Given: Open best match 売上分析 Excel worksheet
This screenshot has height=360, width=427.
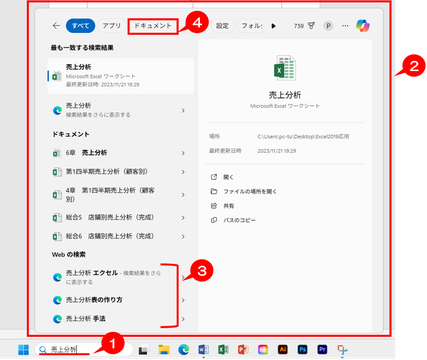Looking at the screenshot, I should (121, 76).
